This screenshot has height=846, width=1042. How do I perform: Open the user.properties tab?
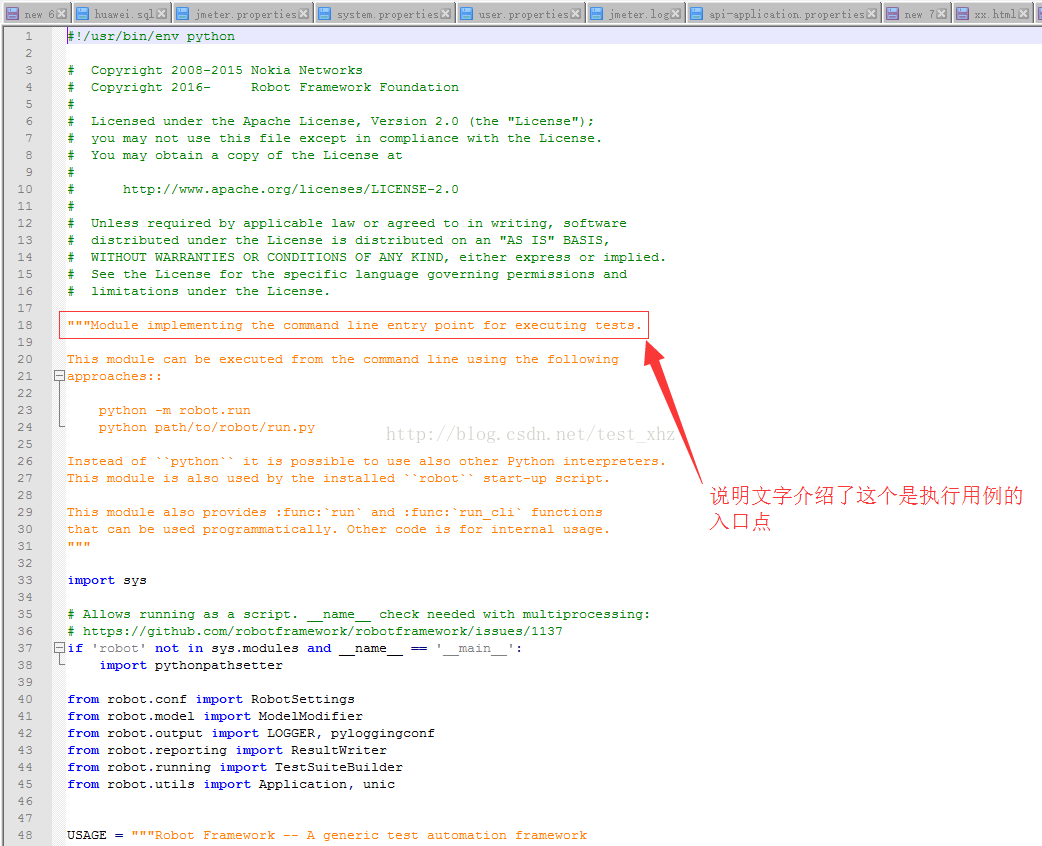pos(521,14)
